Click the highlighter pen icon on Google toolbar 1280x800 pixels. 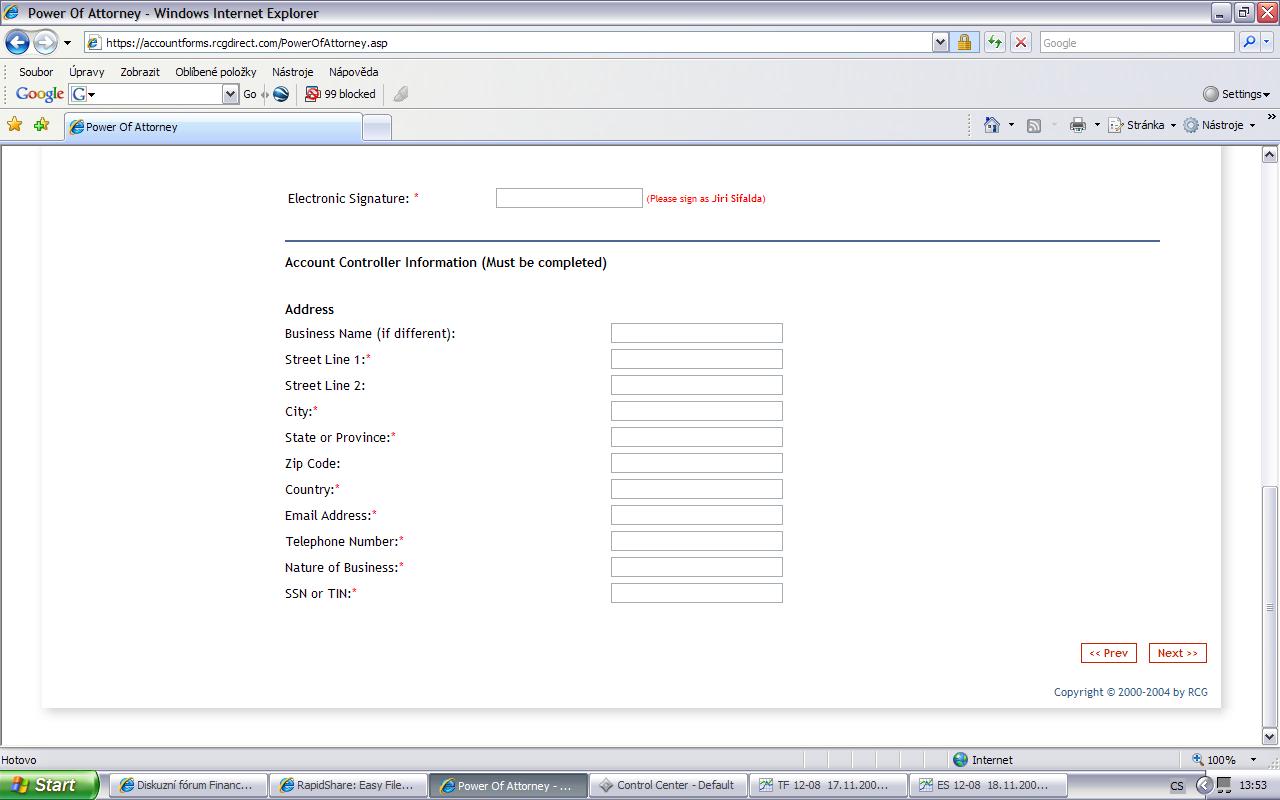point(400,94)
